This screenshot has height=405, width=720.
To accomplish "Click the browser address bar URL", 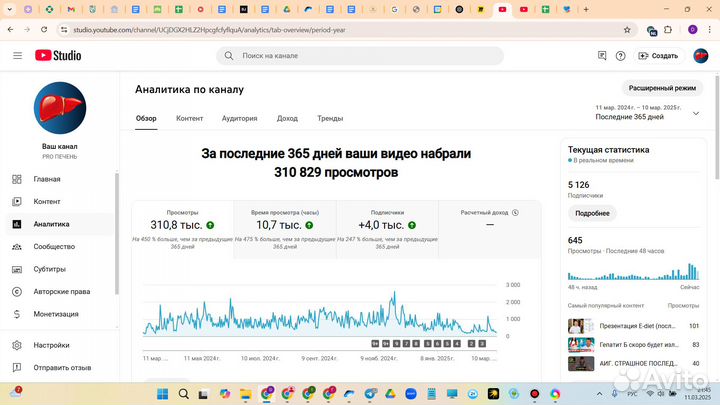I will pos(209,30).
